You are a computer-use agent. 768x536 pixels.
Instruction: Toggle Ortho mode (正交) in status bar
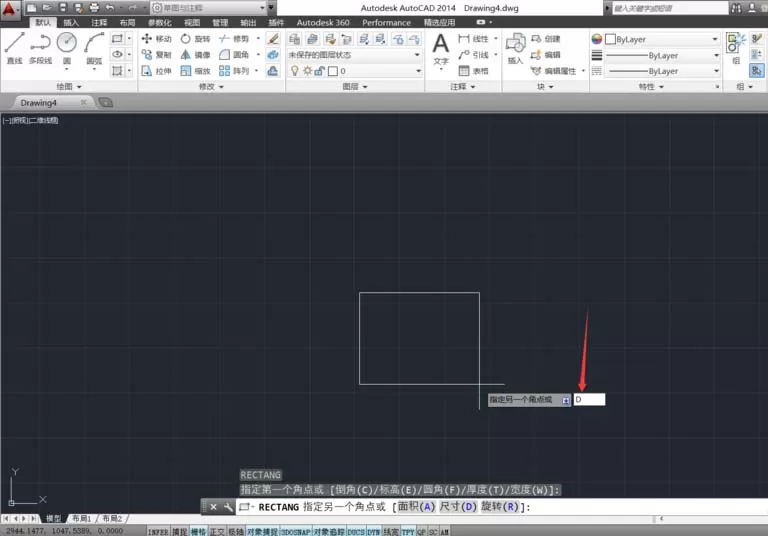pos(217,532)
